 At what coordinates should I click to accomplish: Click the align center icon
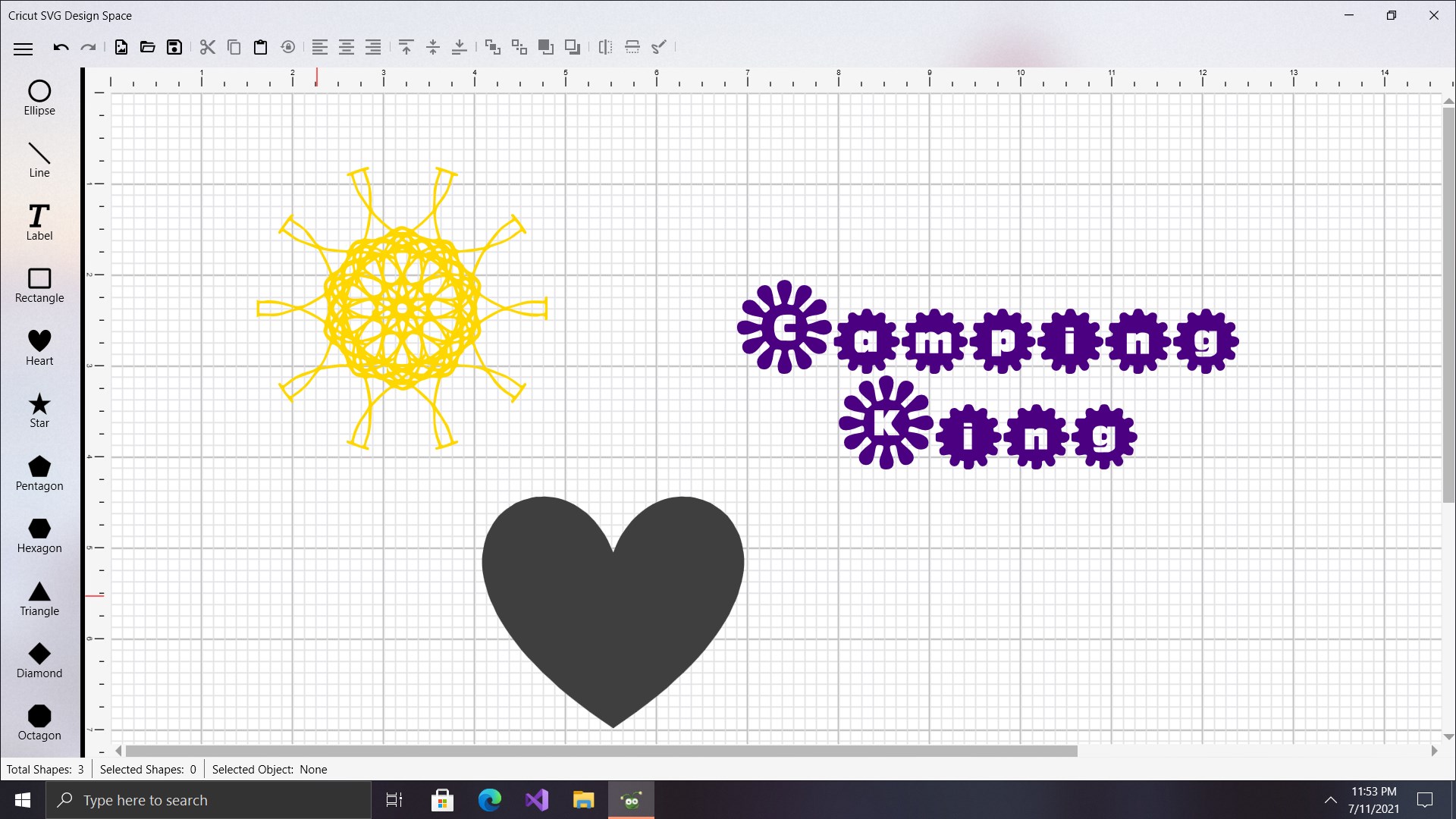347,47
